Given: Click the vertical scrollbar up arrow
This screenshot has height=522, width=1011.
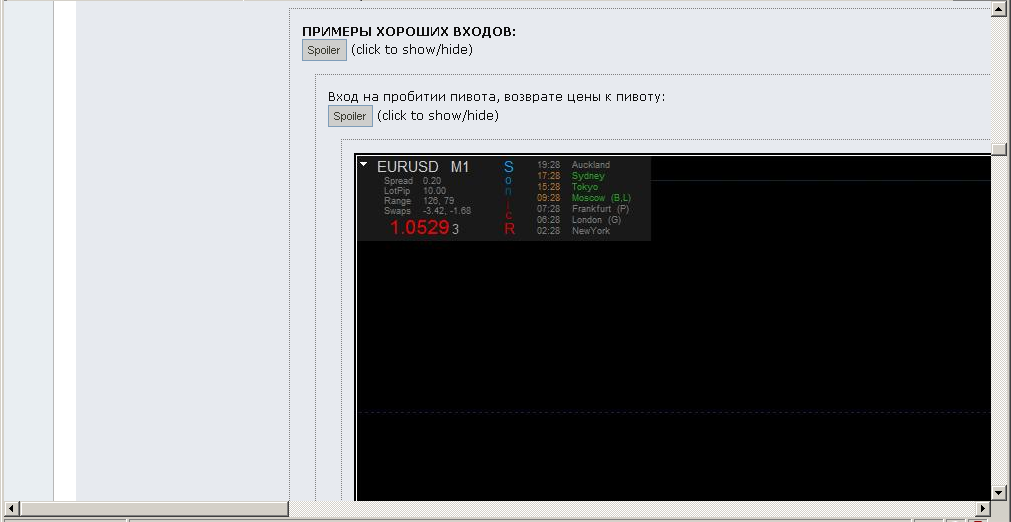Looking at the screenshot, I should pos(999,8).
